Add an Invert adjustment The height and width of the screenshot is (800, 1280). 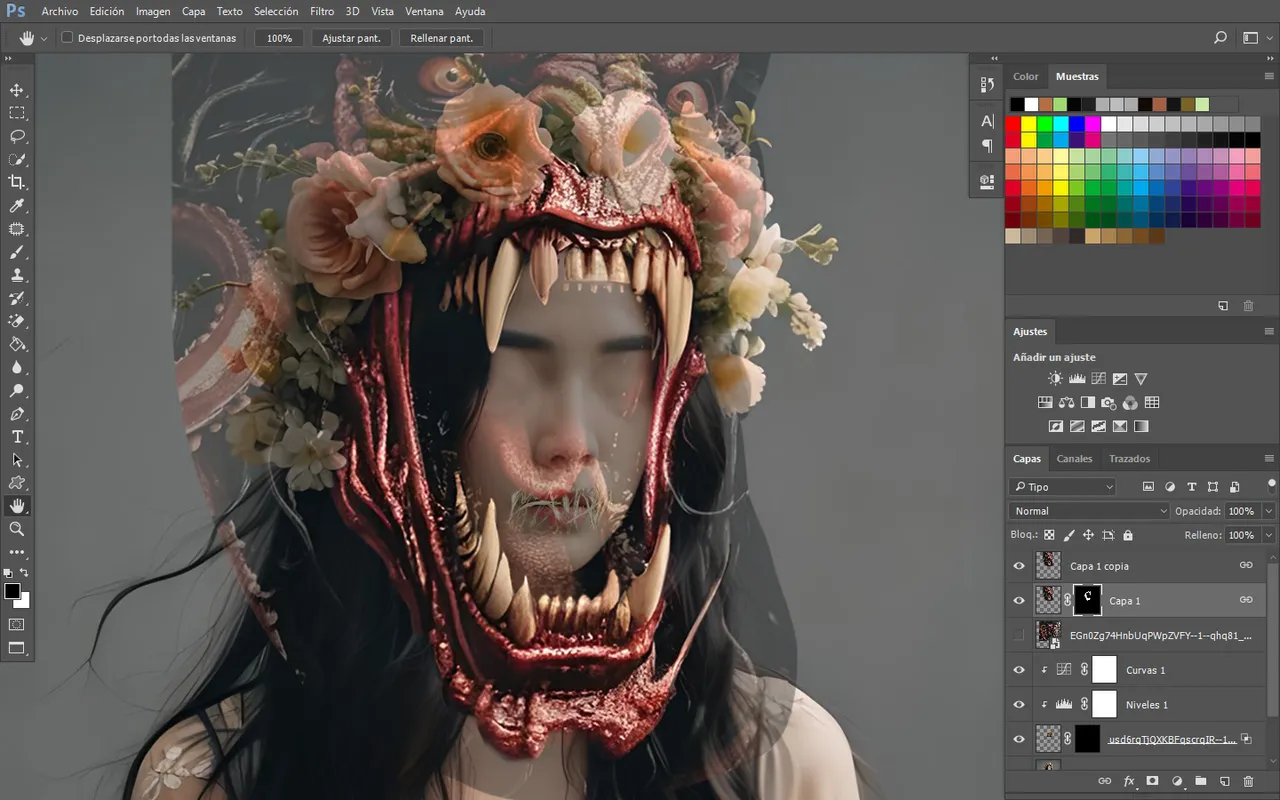[x=1055, y=426]
